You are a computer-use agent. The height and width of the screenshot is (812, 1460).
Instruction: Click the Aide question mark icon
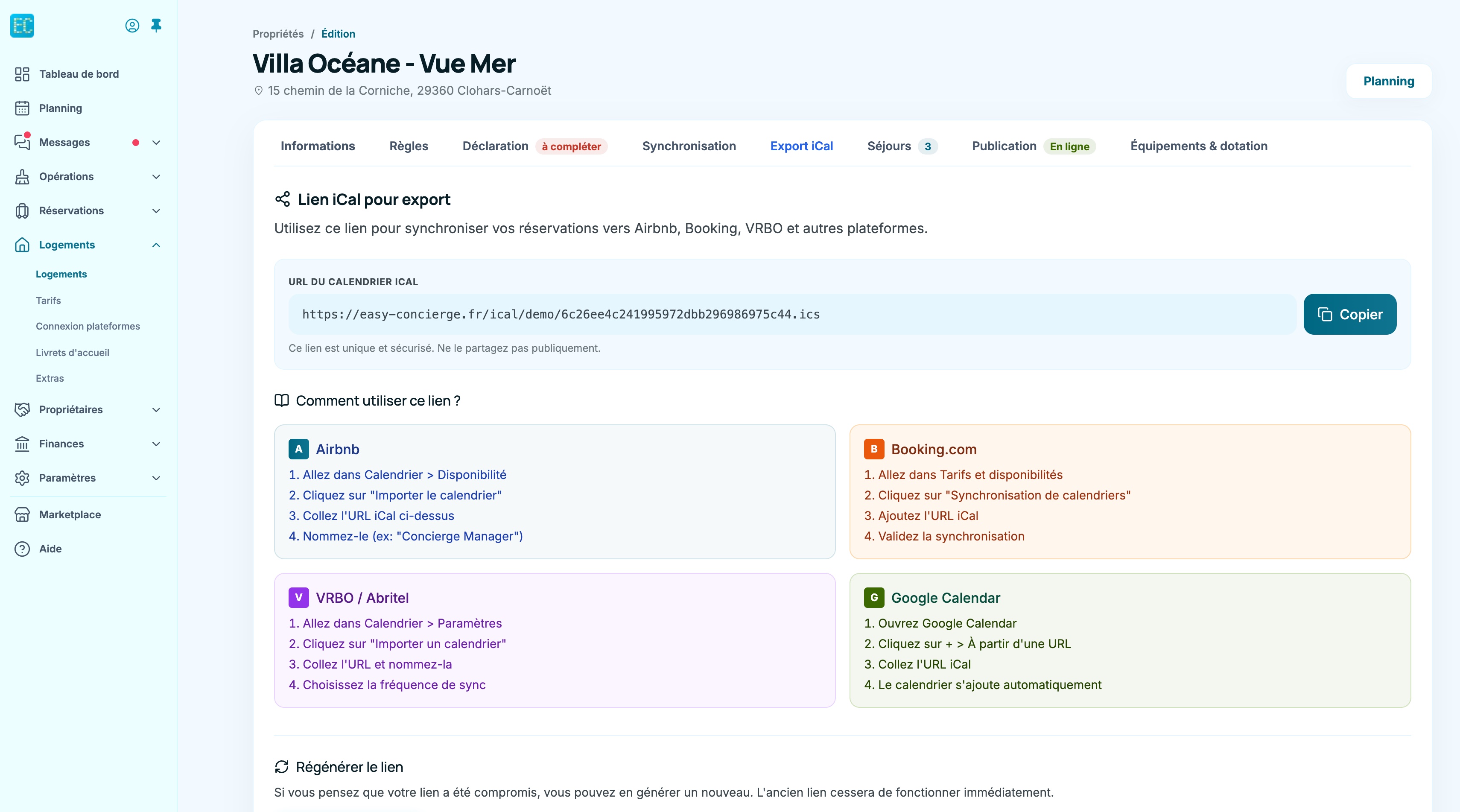tap(22, 549)
